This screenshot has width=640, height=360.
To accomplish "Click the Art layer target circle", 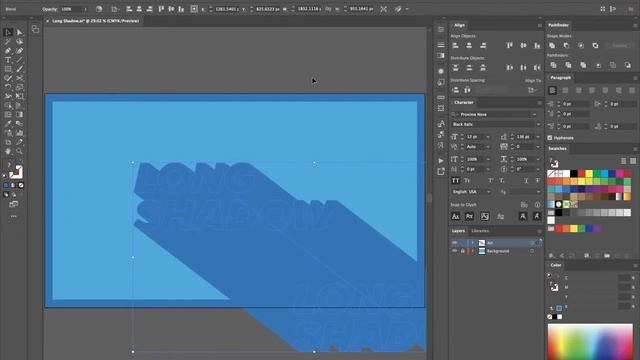I will (x=532, y=243).
